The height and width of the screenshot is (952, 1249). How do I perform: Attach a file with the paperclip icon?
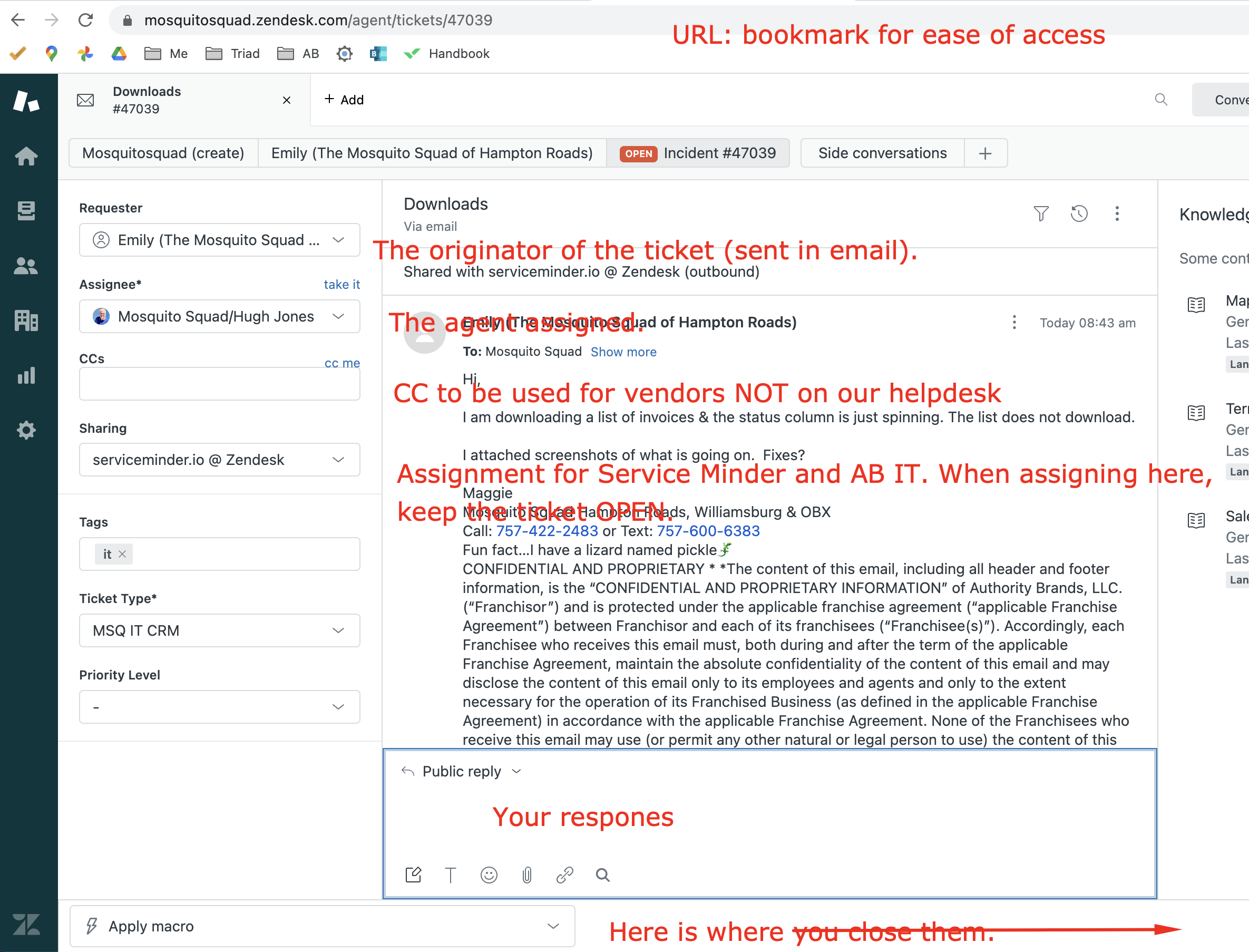tap(527, 875)
